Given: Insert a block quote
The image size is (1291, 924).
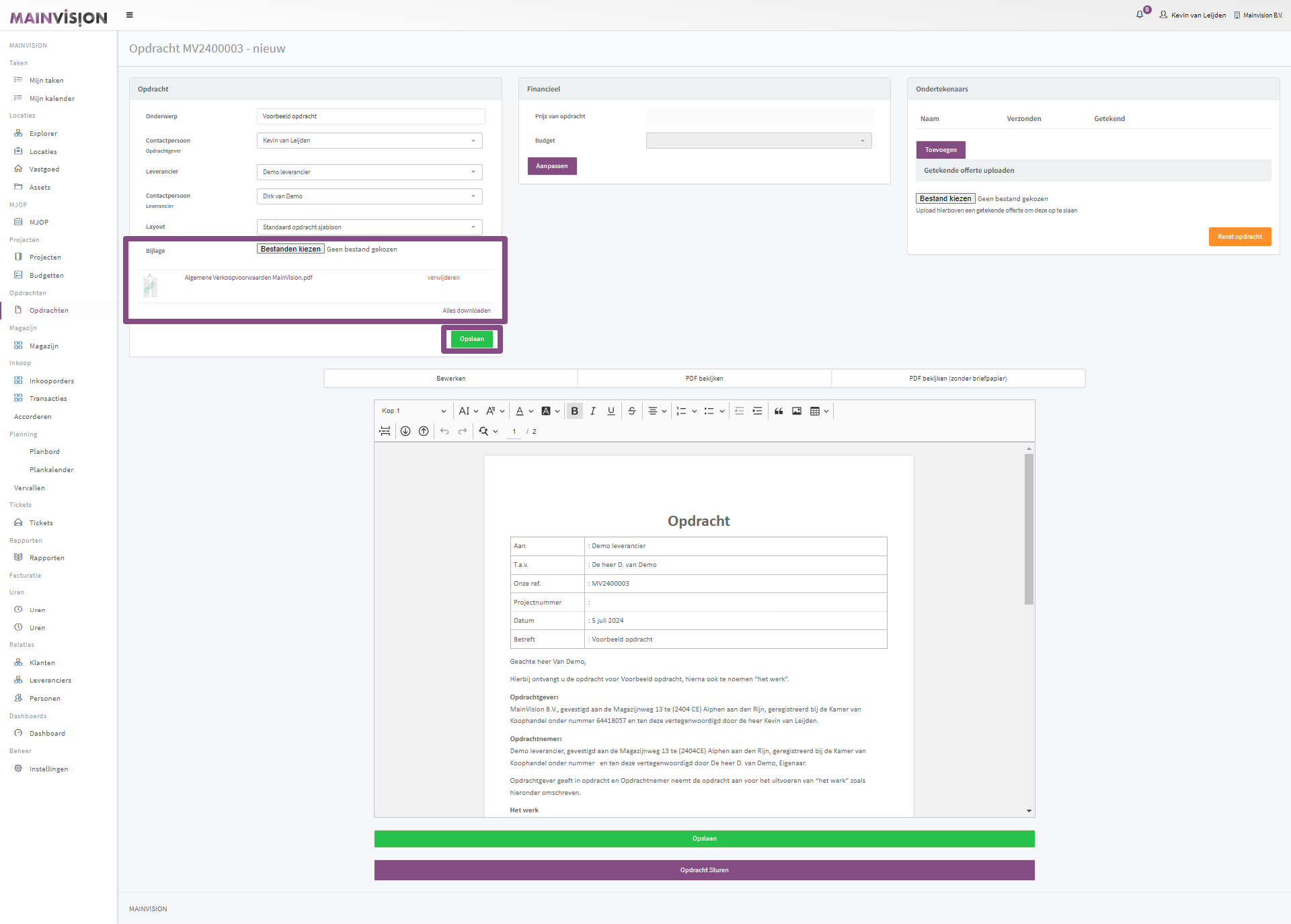Looking at the screenshot, I should coord(779,411).
